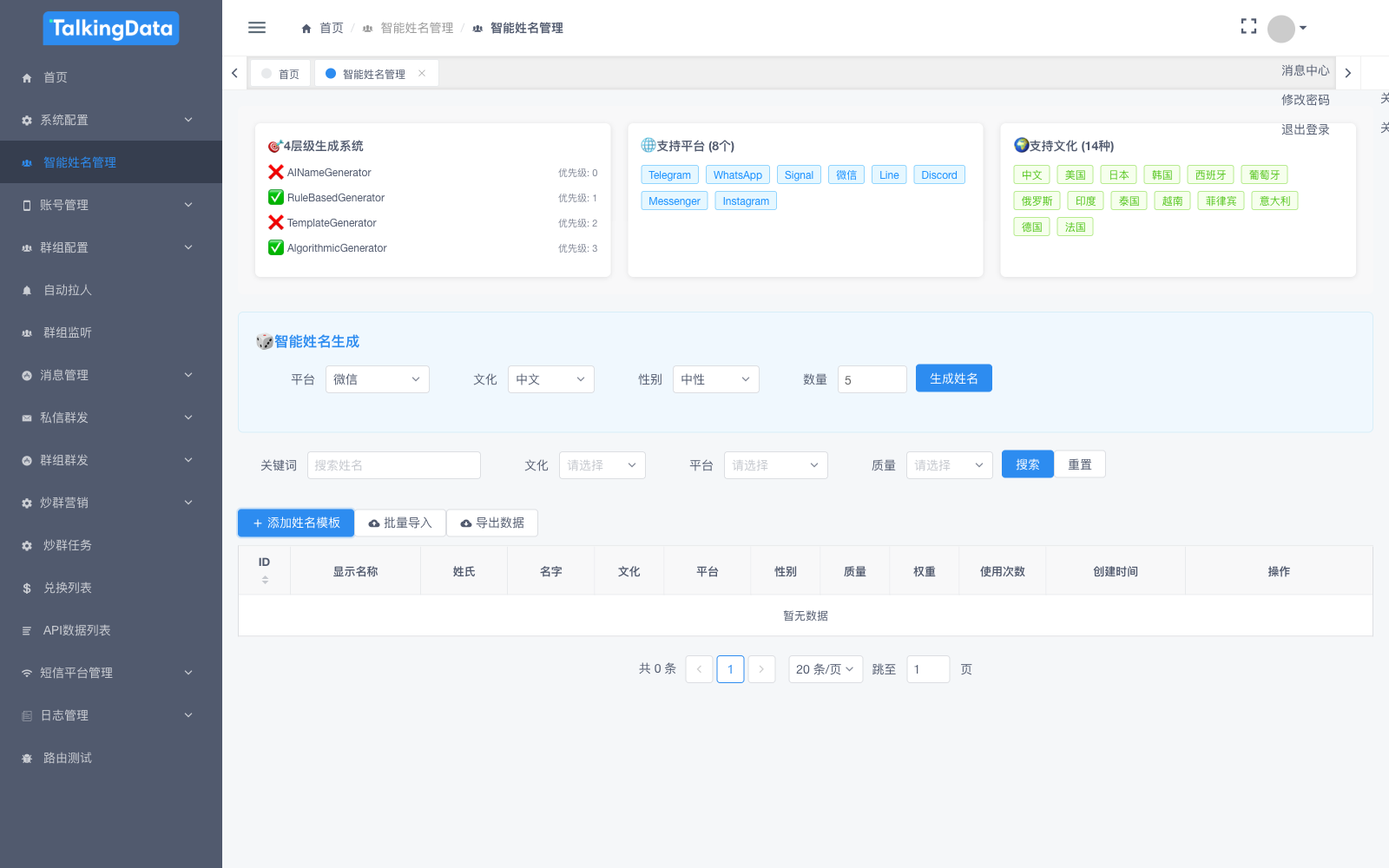The width and height of the screenshot is (1389, 868).
Task: Click the 导出数据 button
Action: tap(492, 523)
